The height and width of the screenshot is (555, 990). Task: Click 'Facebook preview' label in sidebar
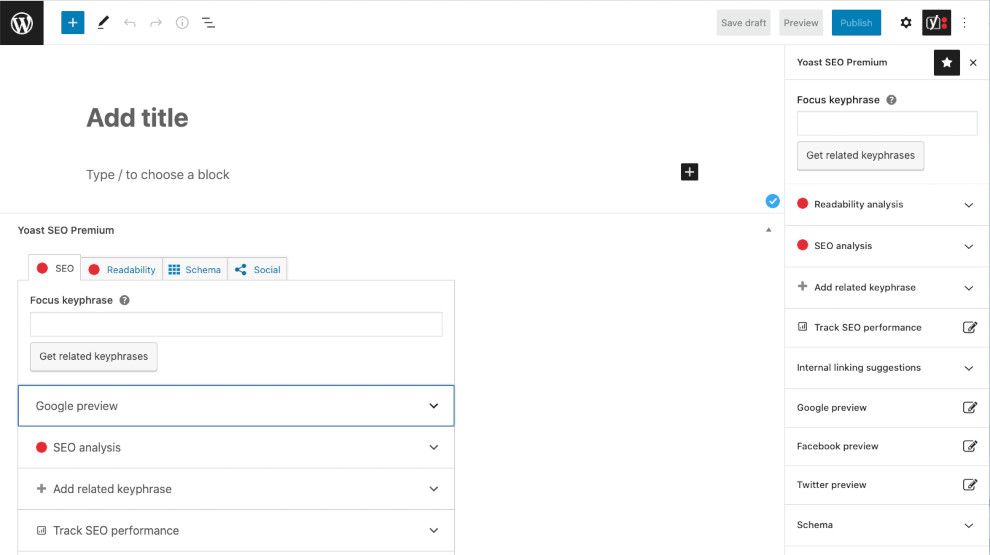837,446
